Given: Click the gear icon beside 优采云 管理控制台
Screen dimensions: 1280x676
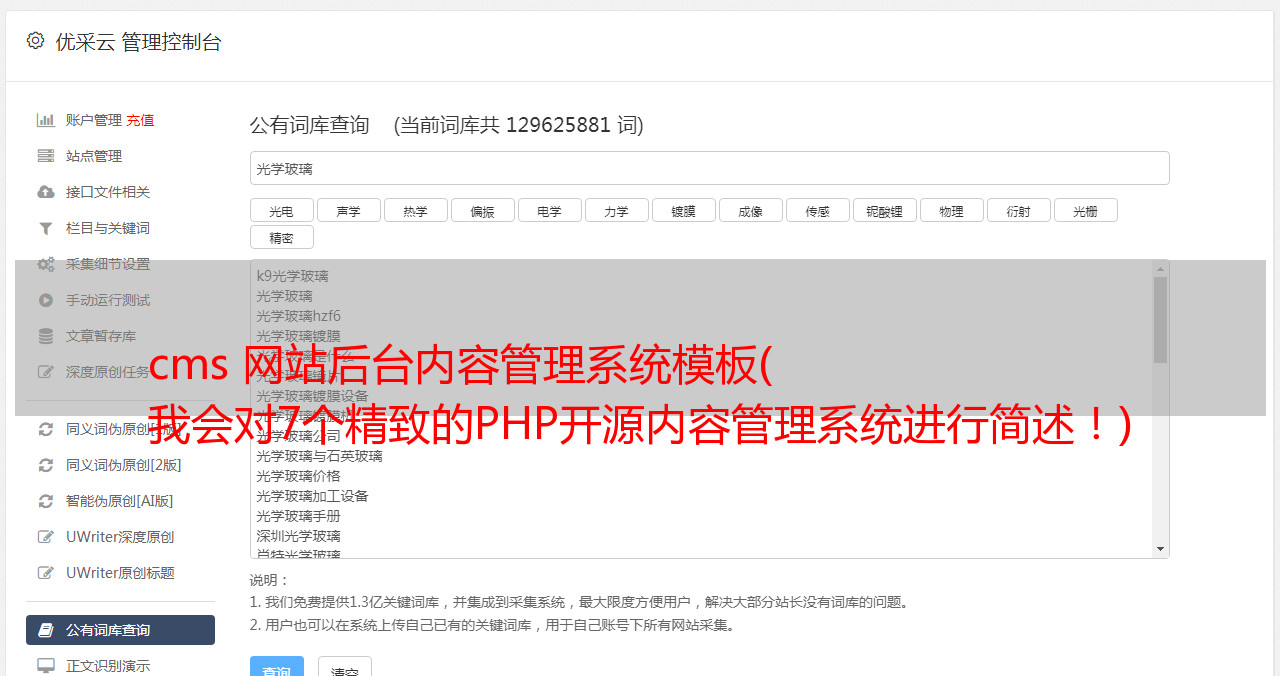Looking at the screenshot, I should pyautogui.click(x=36, y=41).
